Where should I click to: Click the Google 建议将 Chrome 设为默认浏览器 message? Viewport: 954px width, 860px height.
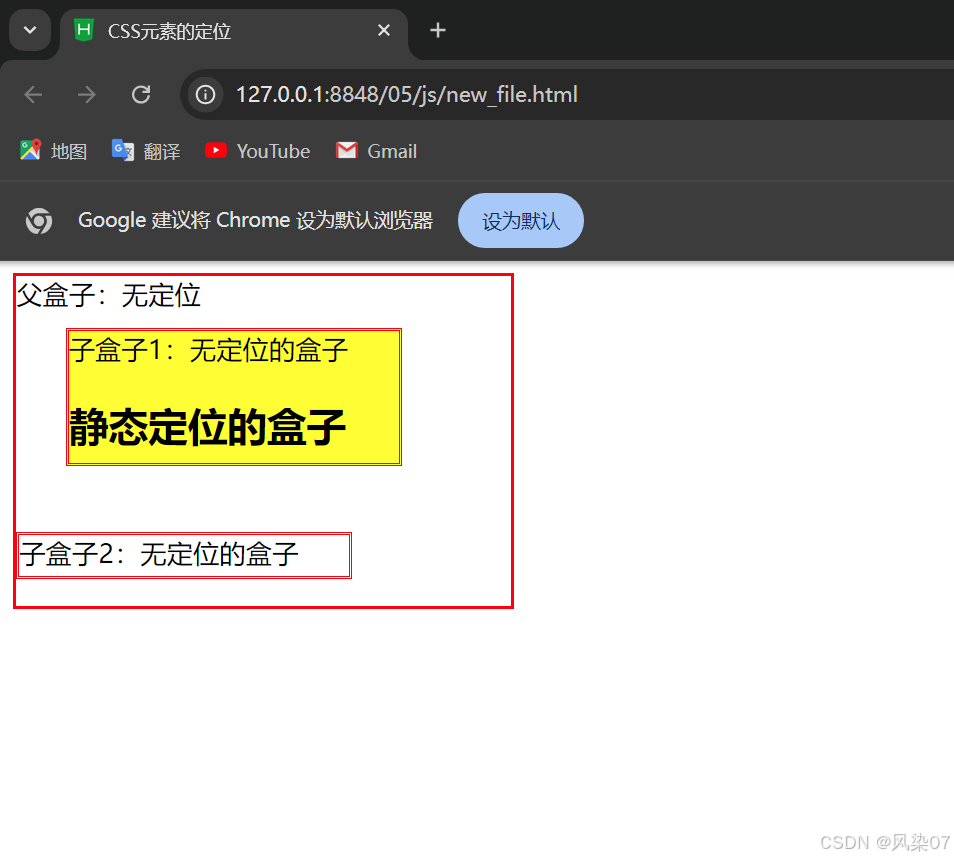(256, 220)
